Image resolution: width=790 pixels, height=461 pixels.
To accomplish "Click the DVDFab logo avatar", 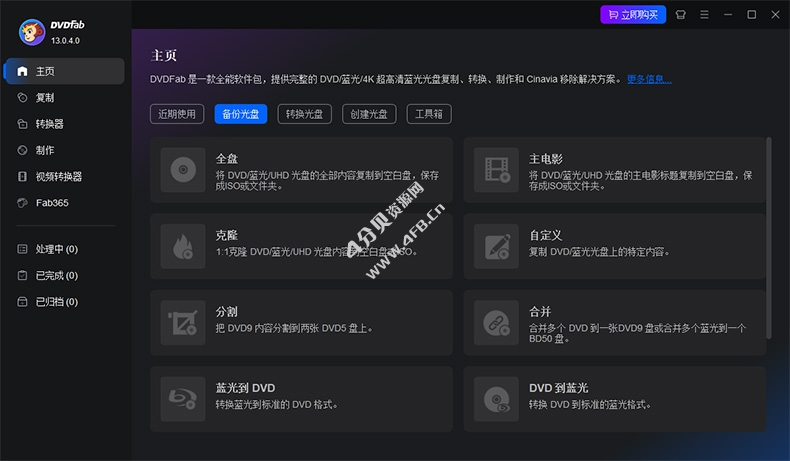I will point(31,31).
